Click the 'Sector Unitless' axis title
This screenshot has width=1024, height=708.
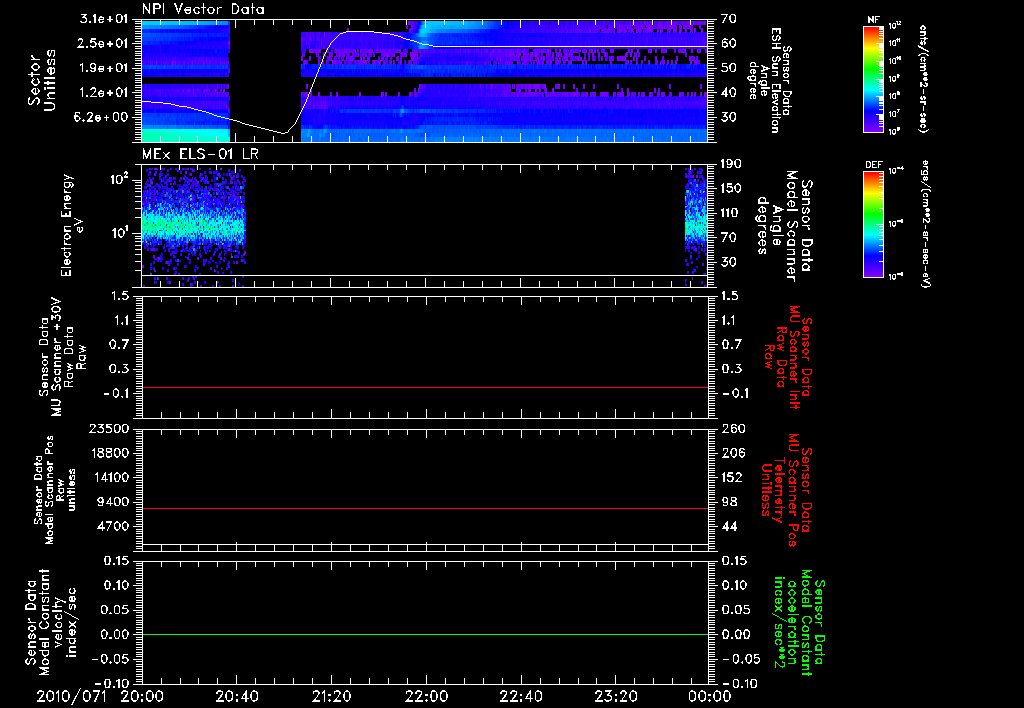(x=42, y=80)
